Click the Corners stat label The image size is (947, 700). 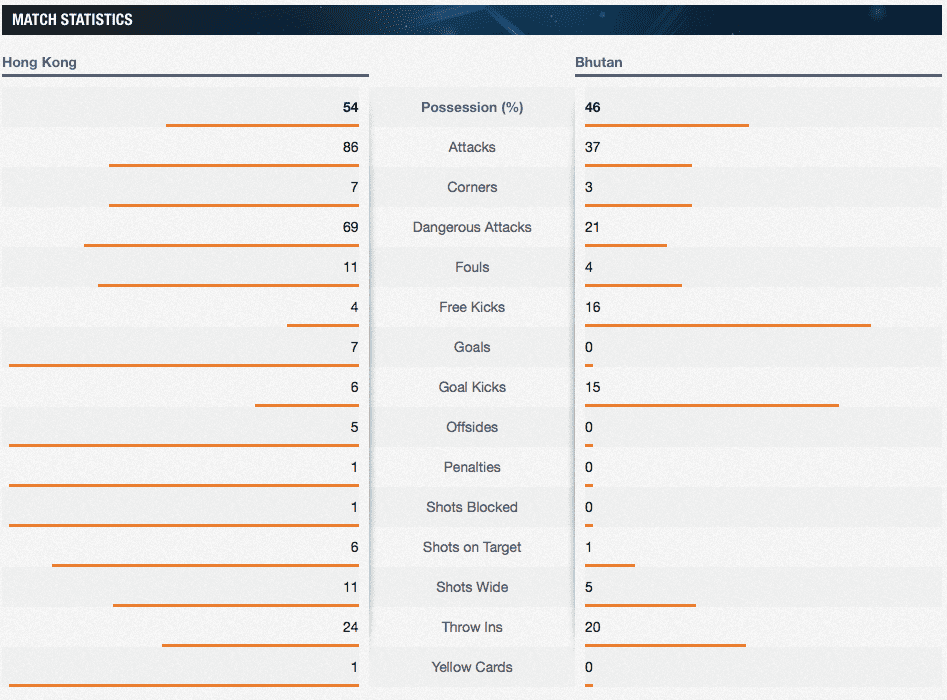[x=472, y=187]
